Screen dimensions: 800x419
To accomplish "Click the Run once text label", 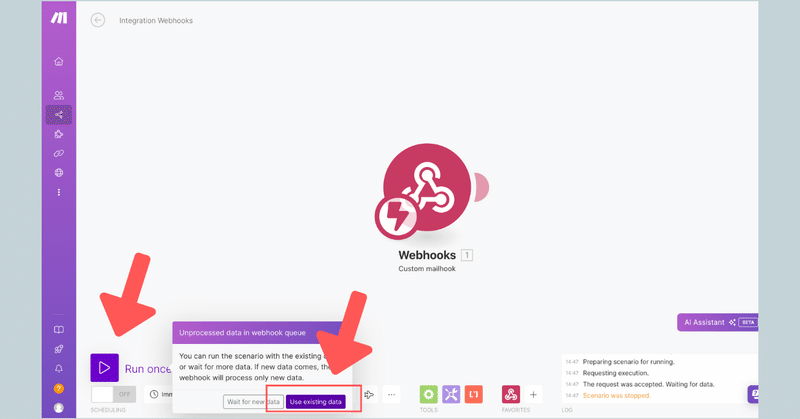I will coord(148,369).
